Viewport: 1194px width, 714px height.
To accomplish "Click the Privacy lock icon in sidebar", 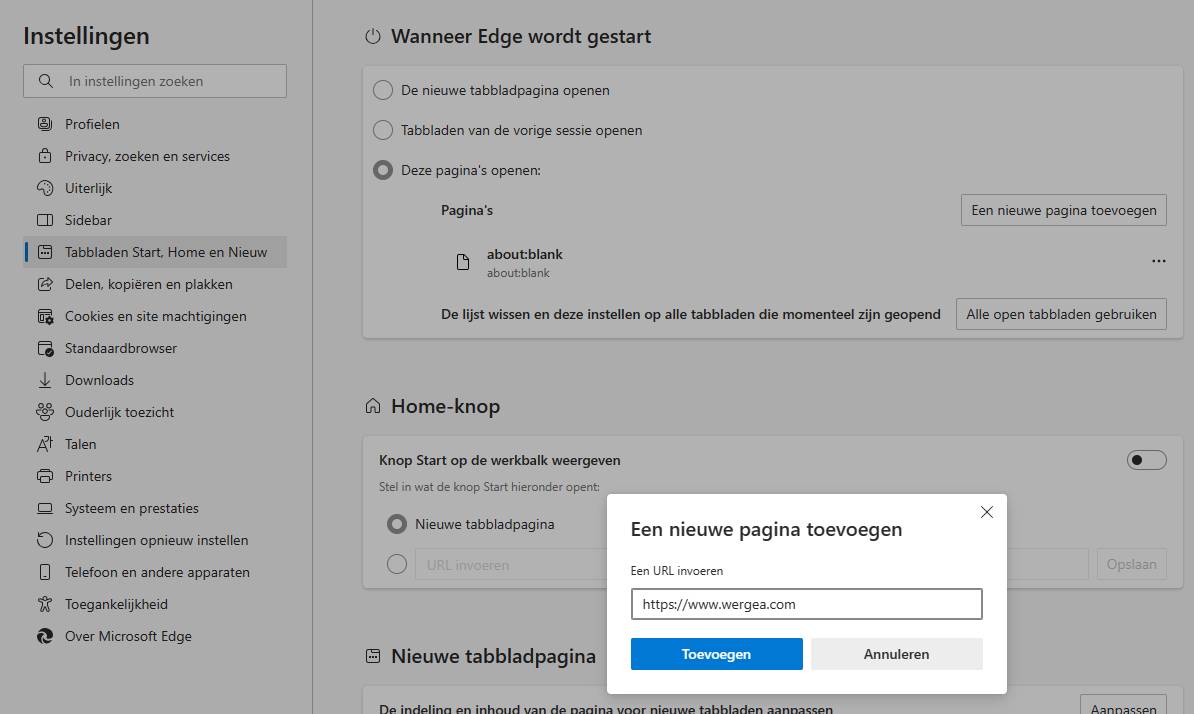I will [x=45, y=156].
